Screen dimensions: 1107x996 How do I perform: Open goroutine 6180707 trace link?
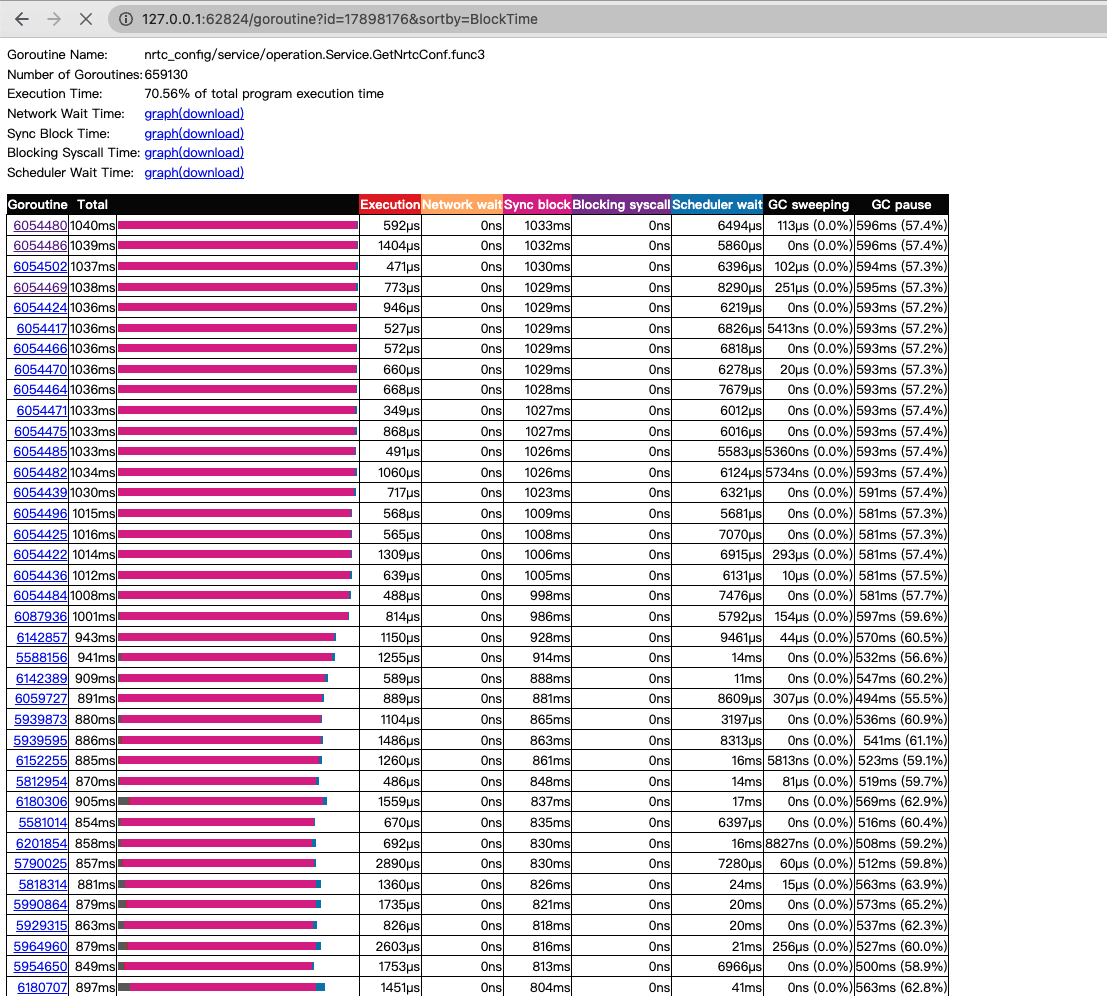[41, 987]
